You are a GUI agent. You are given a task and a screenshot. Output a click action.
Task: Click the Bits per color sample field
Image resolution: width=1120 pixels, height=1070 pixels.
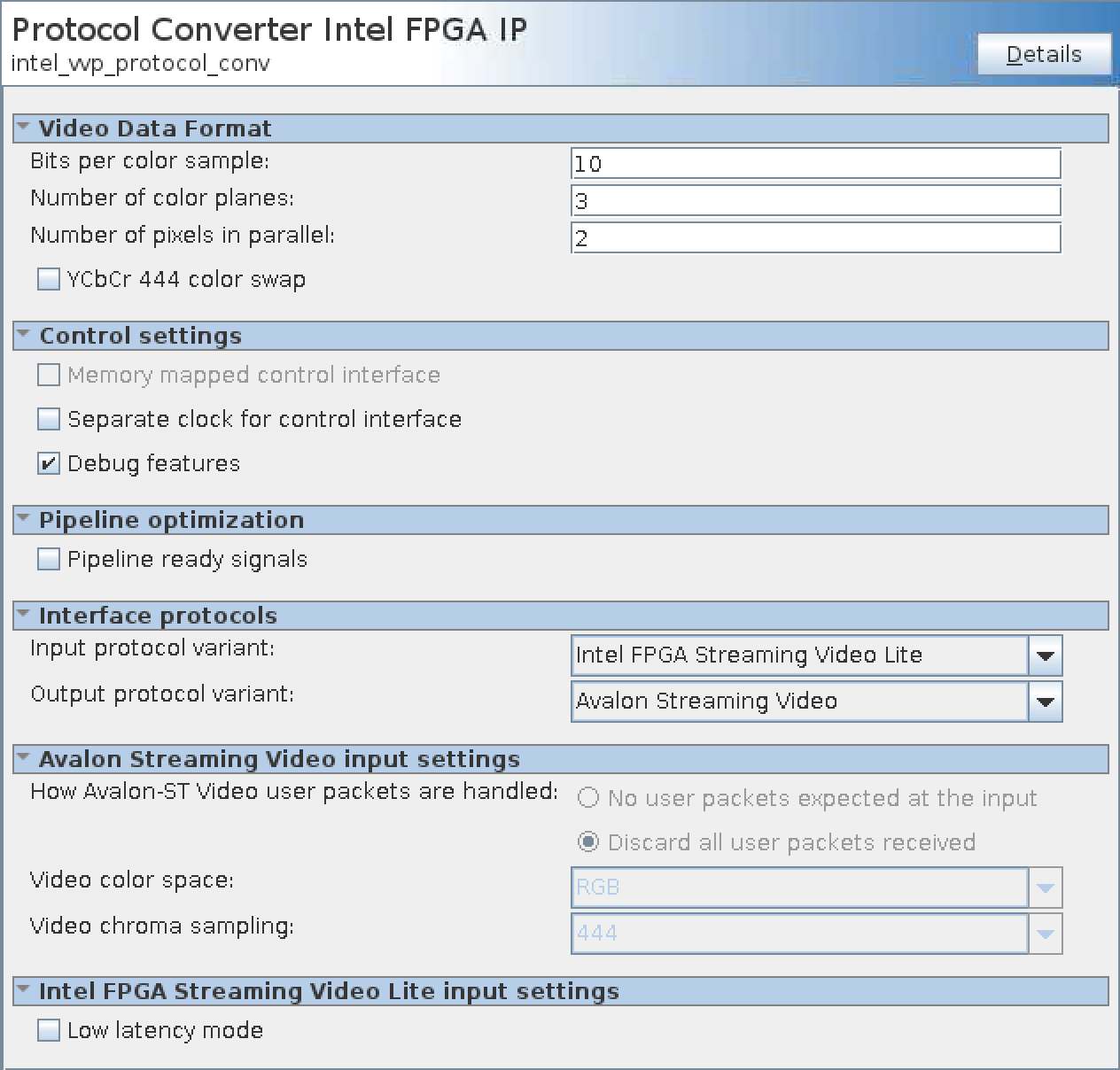pyautogui.click(x=815, y=164)
